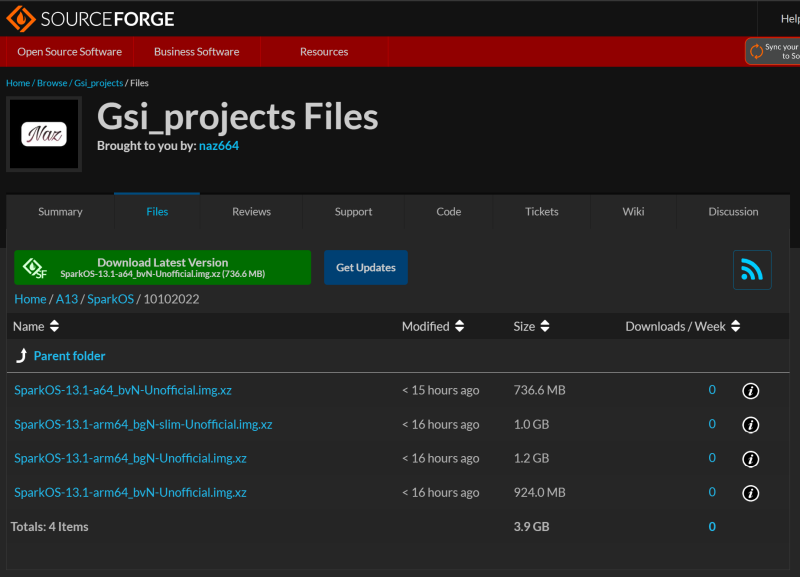
Task: Click the Help link in header
Action: click(x=790, y=19)
